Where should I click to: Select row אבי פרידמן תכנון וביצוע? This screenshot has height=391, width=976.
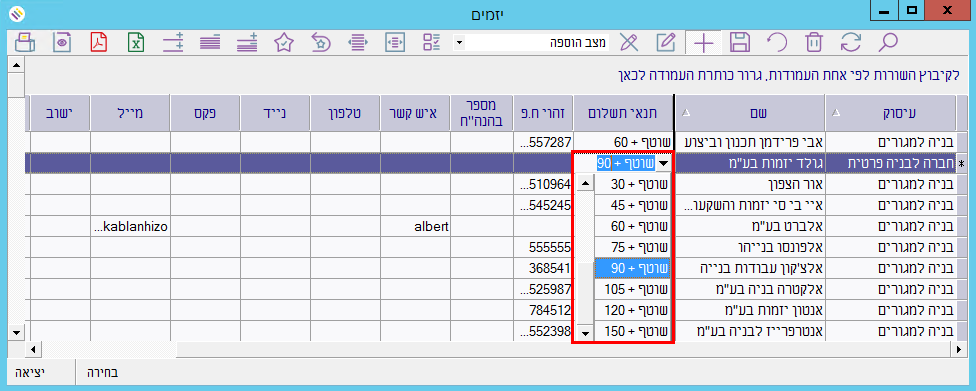pos(749,142)
